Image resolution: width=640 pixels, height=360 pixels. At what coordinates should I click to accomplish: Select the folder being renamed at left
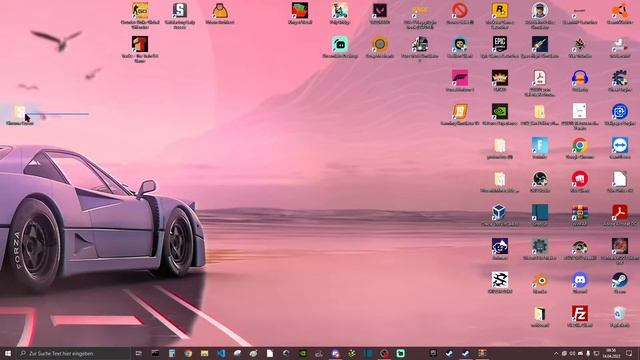[20, 115]
